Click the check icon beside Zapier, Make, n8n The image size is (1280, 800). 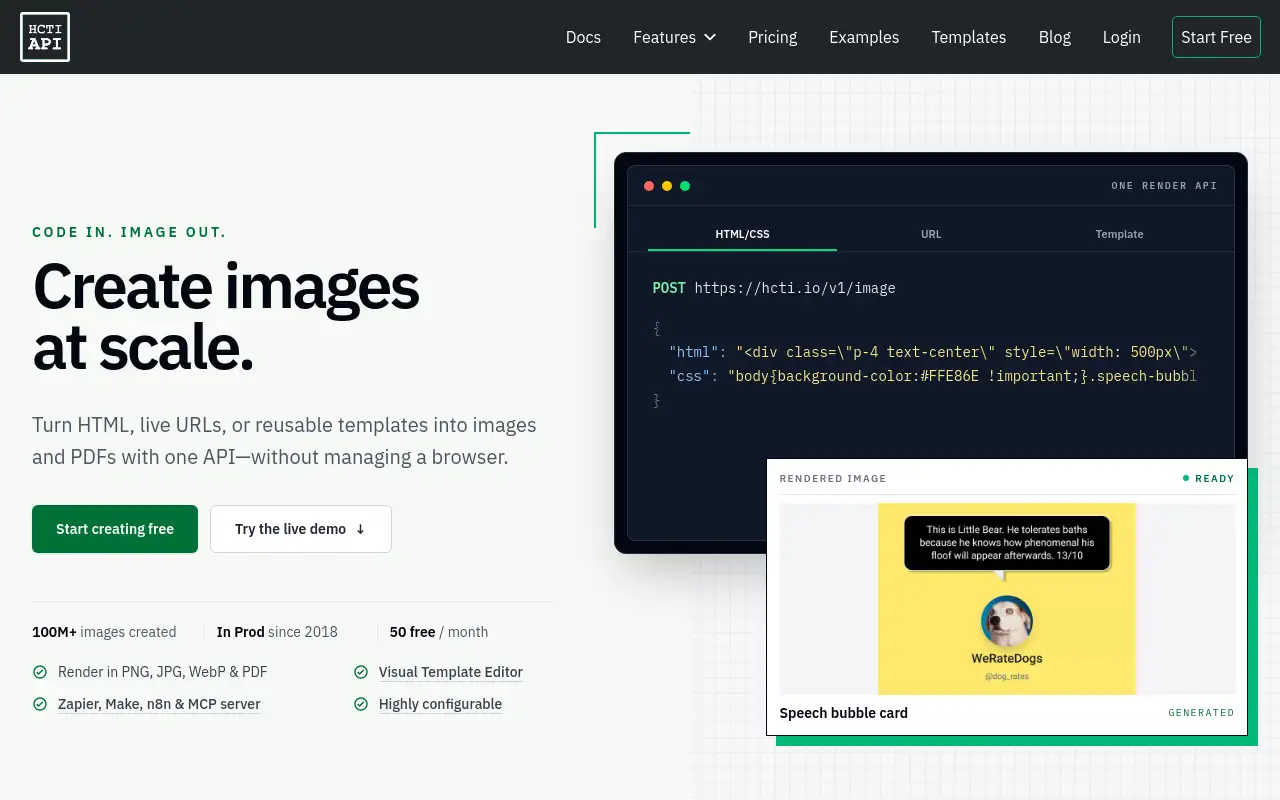[x=40, y=704]
